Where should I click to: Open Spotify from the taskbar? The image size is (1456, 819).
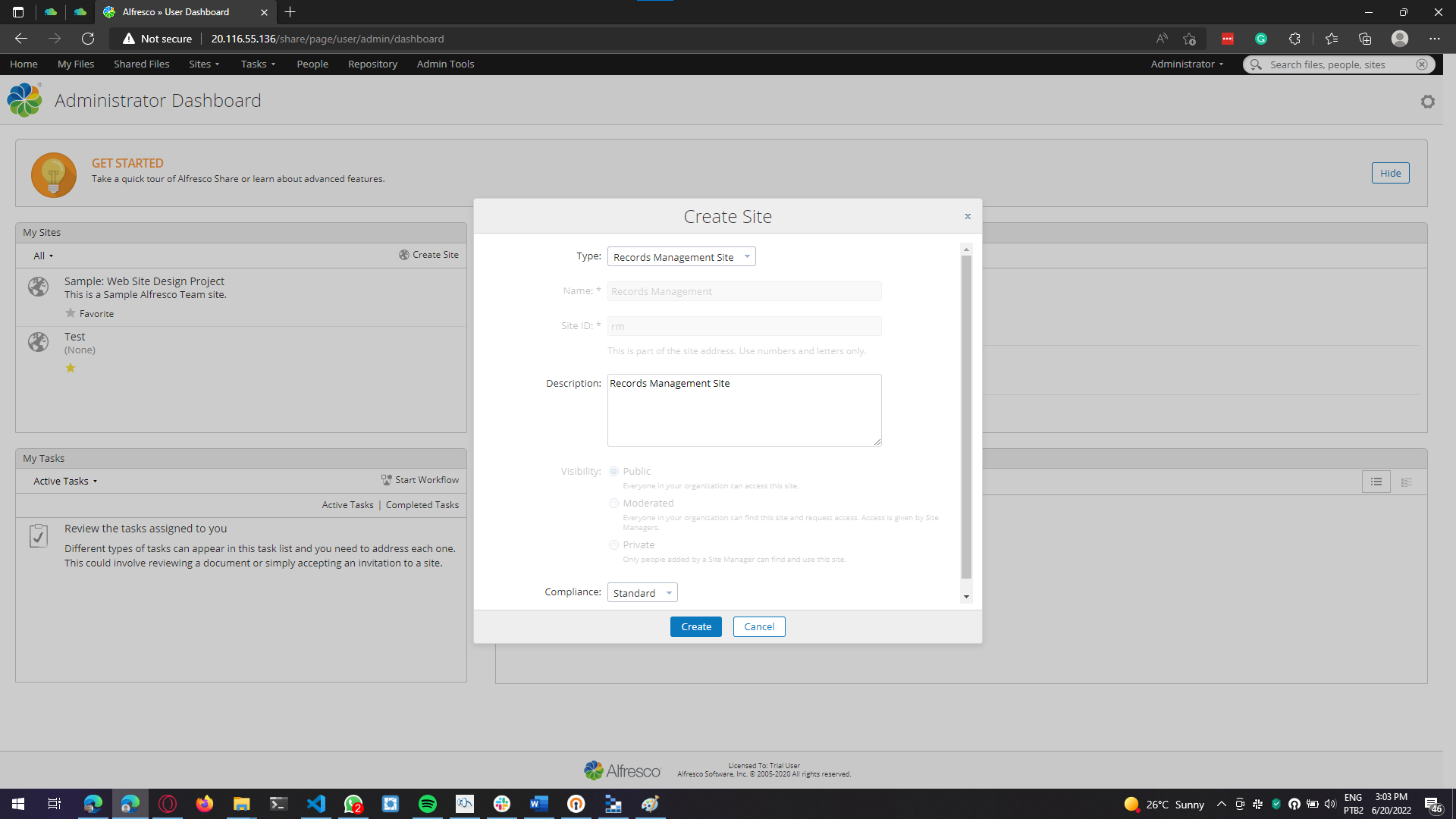(x=428, y=804)
